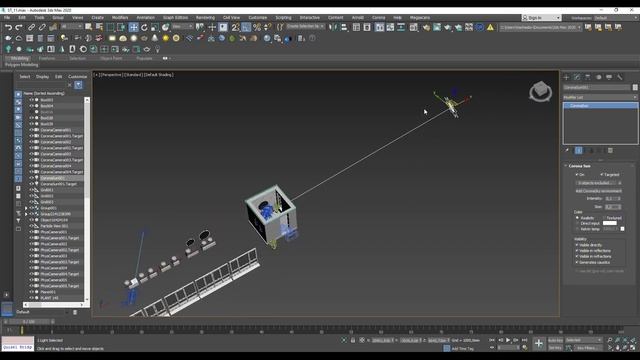Open the selection filter All dropdown
This screenshot has width=640, height=360.
pyautogui.click(x=71, y=27)
